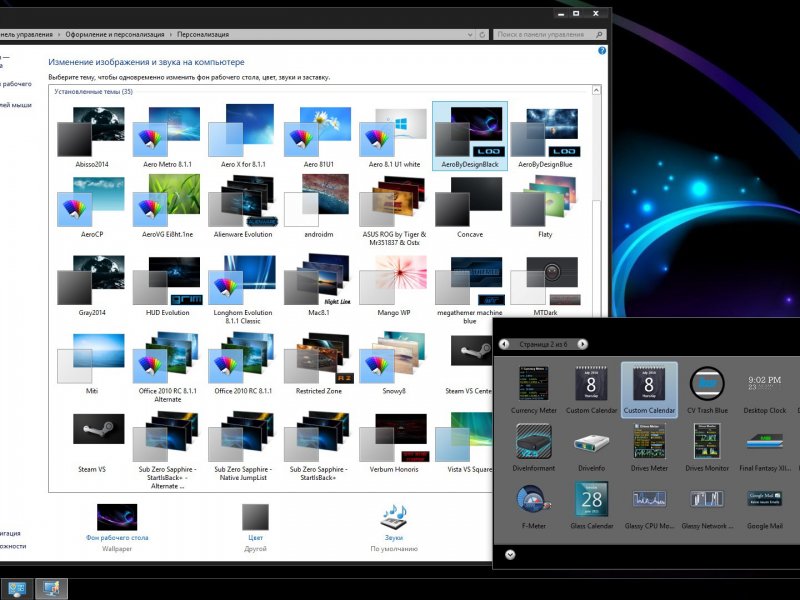
Task: Select the MTDark theme
Action: (545, 285)
